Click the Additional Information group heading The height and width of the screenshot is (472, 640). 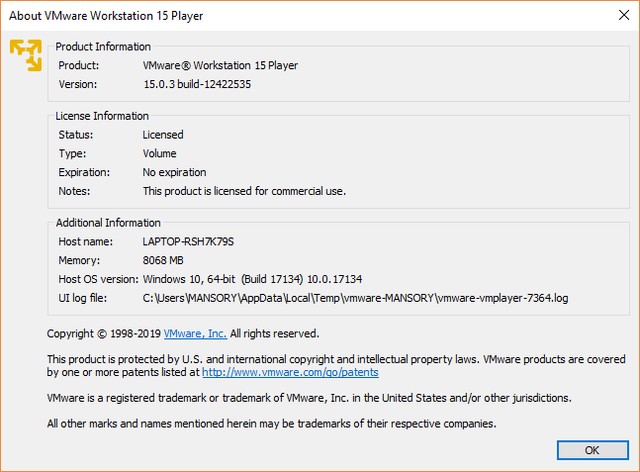(x=108, y=223)
